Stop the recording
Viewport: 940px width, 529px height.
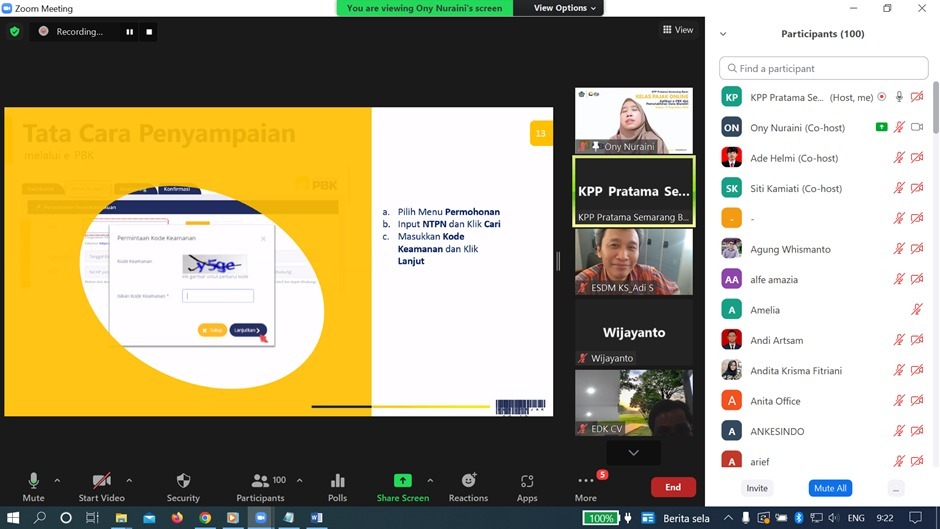pos(149,31)
